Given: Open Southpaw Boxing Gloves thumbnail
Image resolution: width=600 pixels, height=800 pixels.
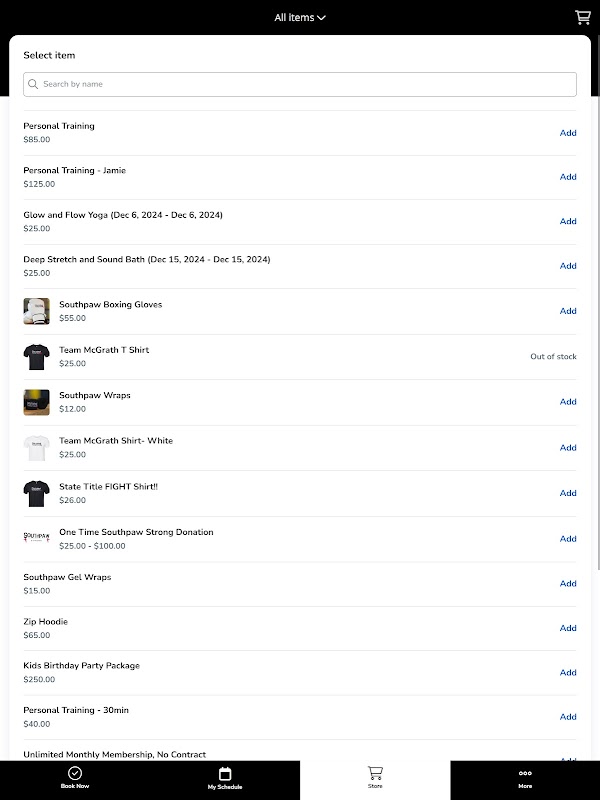Looking at the screenshot, I should [x=37, y=311].
